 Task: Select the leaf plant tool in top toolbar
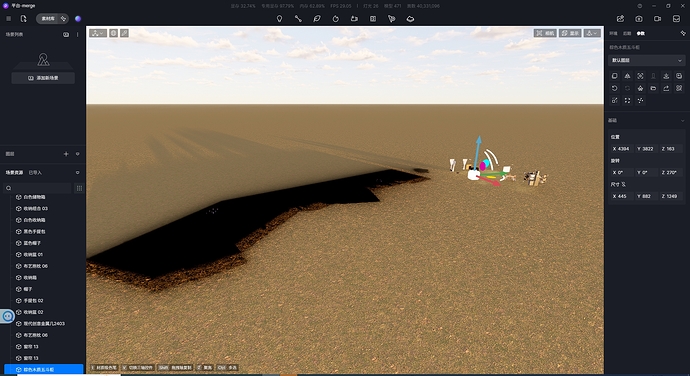coord(317,18)
